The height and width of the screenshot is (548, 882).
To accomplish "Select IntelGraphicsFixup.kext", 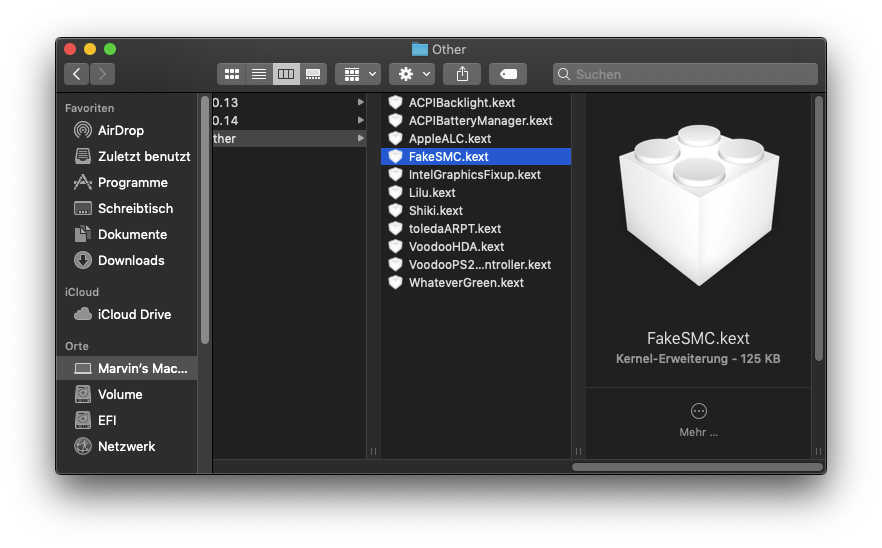I will click(476, 174).
